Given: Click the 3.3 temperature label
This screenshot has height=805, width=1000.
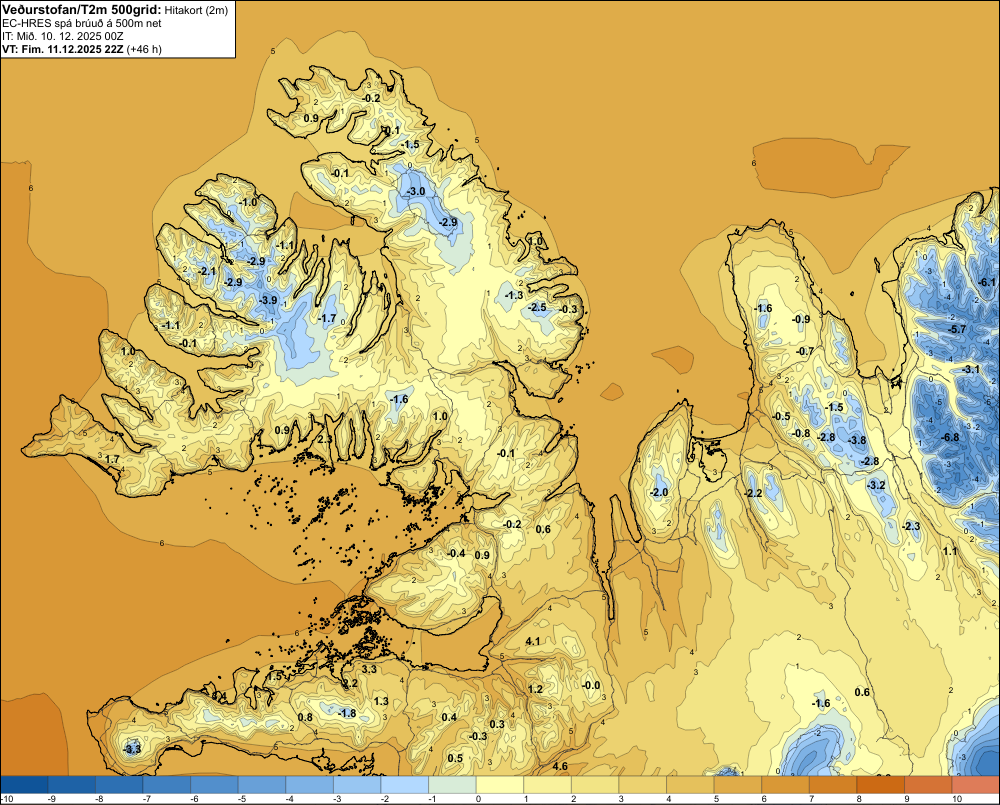Looking at the screenshot, I should coord(369,669).
